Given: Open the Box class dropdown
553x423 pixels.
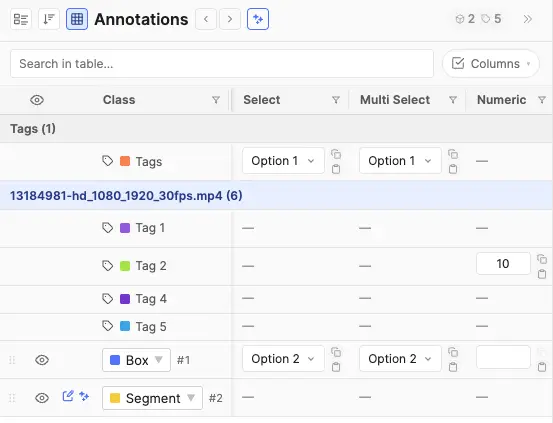Looking at the screenshot, I should [136, 360].
